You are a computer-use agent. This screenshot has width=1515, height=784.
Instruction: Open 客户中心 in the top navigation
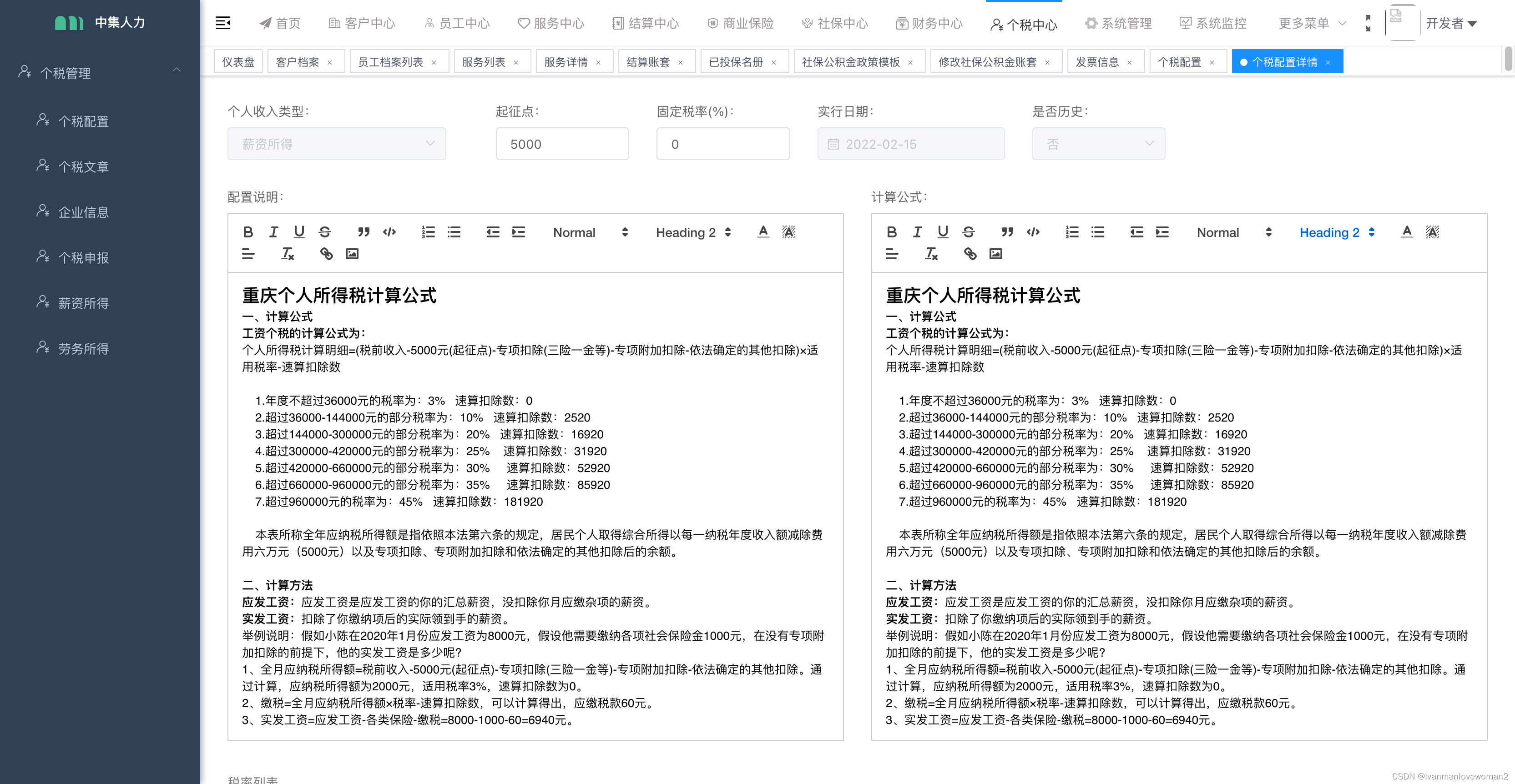click(x=362, y=24)
